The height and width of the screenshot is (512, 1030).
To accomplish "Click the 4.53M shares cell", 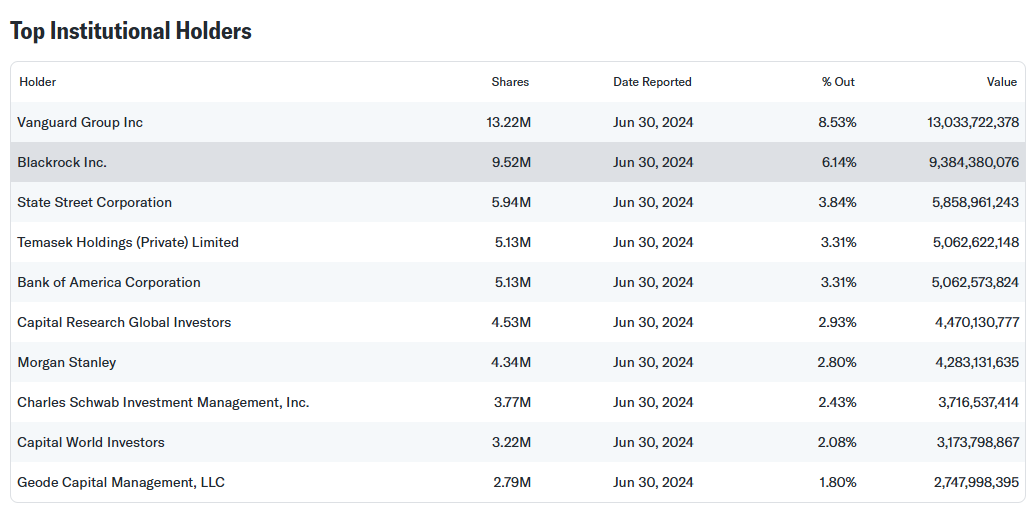I will point(511,323).
